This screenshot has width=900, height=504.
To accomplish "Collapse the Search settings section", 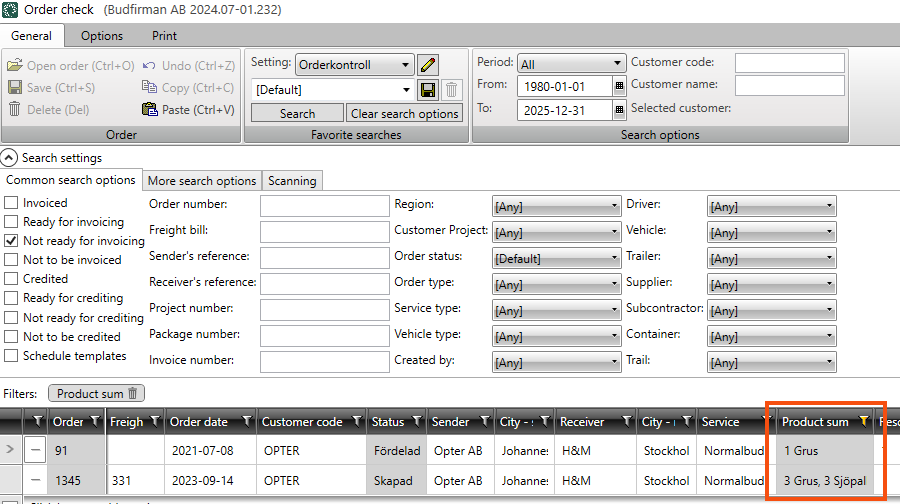I will point(9,158).
